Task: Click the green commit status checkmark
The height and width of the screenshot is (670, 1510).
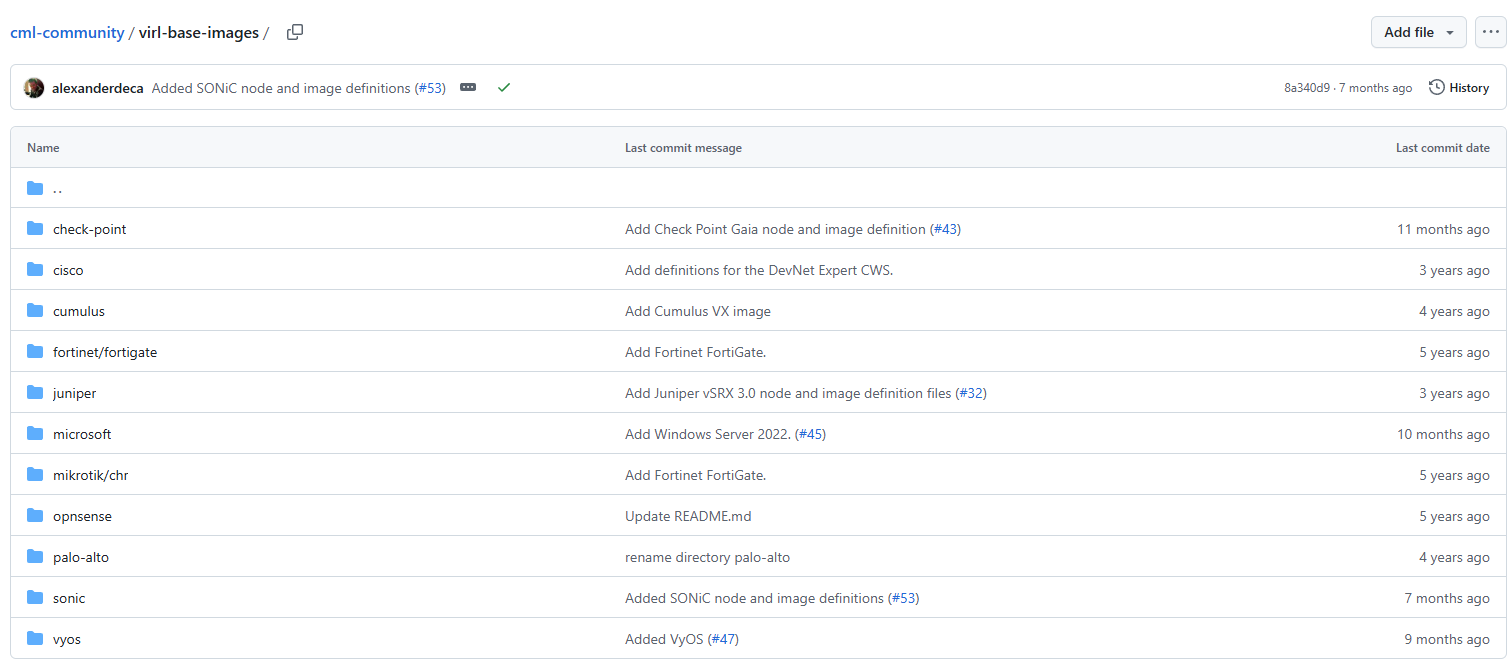Action: [x=504, y=88]
